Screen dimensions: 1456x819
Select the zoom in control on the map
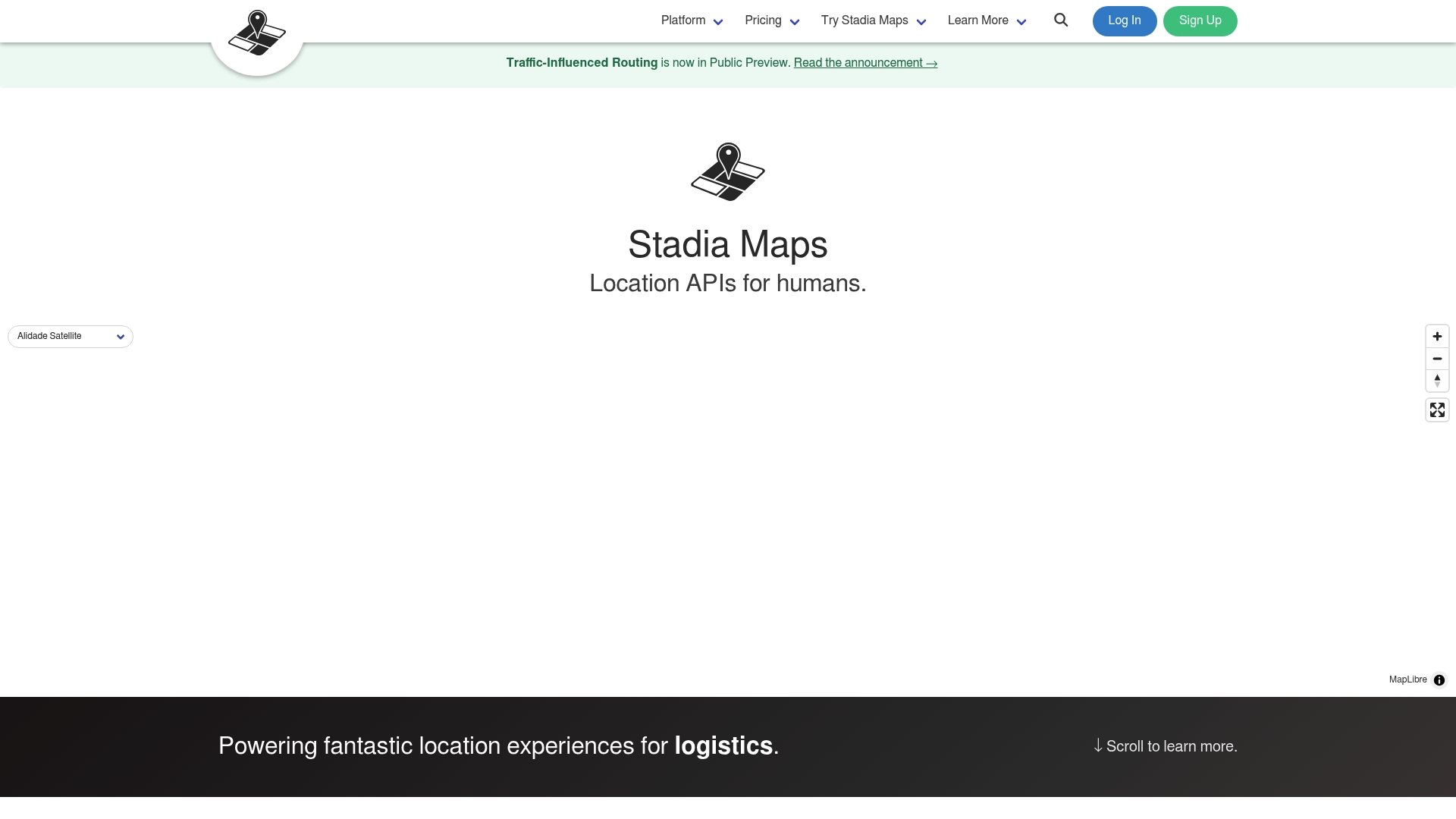click(x=1437, y=336)
